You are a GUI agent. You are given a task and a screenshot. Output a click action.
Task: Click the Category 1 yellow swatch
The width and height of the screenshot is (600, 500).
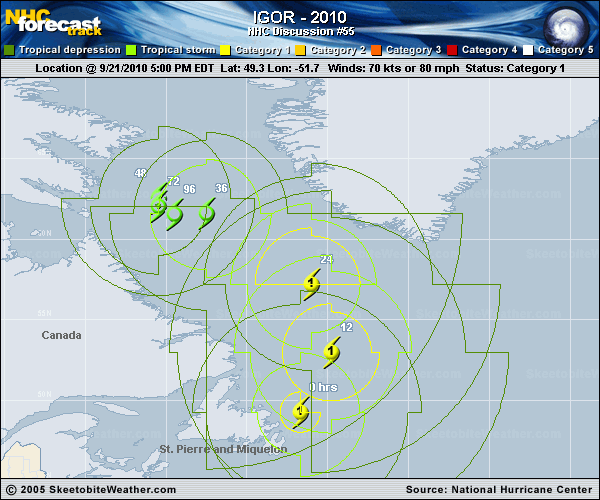[225, 50]
